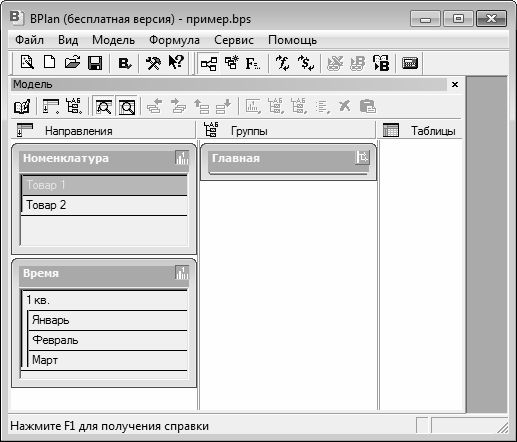Activate the pointer question-mark help icon
517x442 pixels.
pos(176,63)
